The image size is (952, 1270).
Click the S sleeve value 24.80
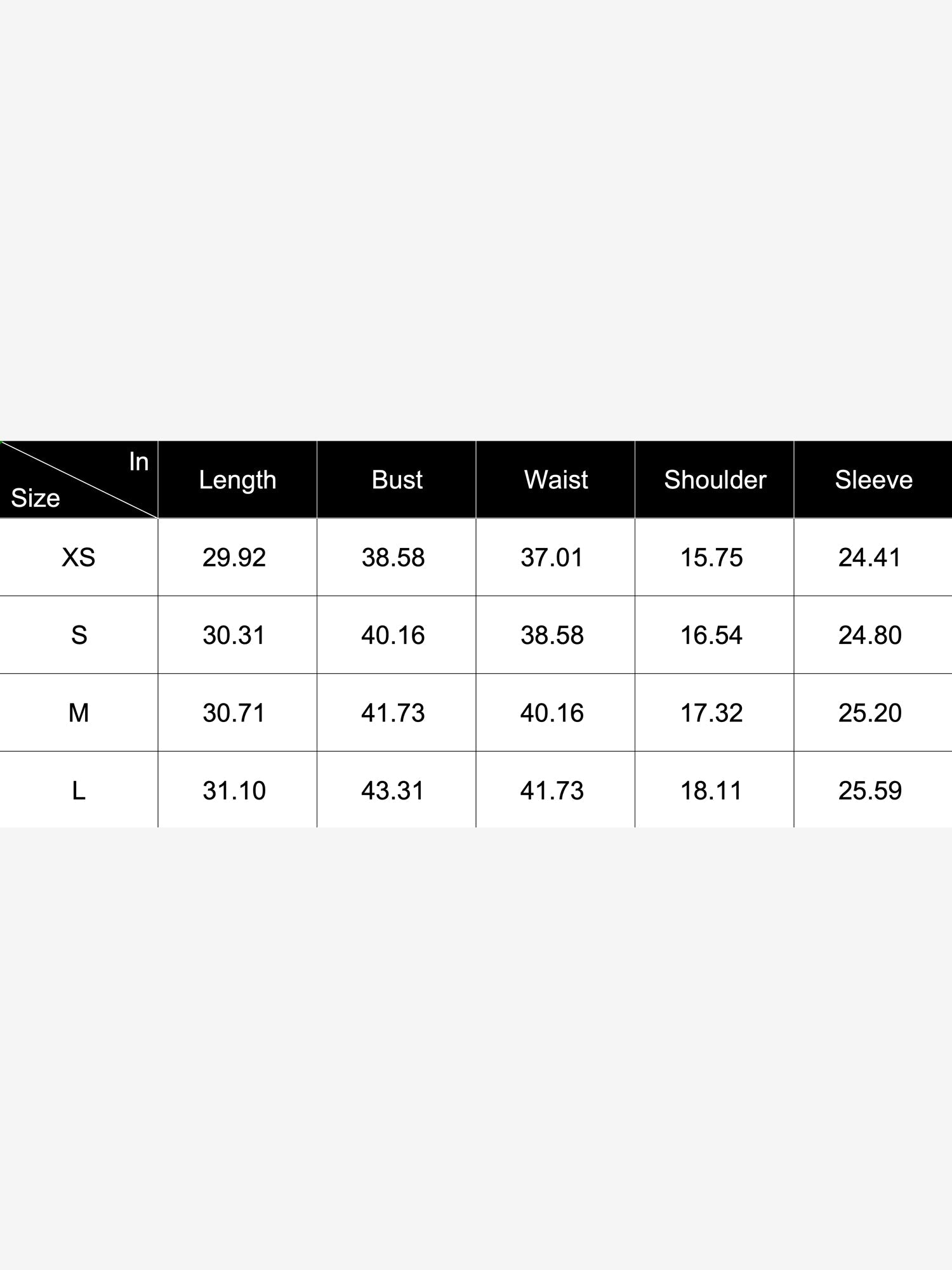[870, 635]
